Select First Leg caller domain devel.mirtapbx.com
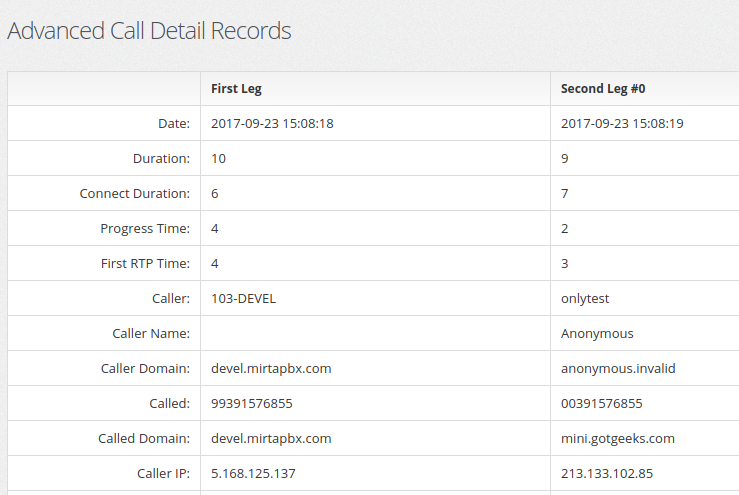739x495 pixels. pos(271,369)
